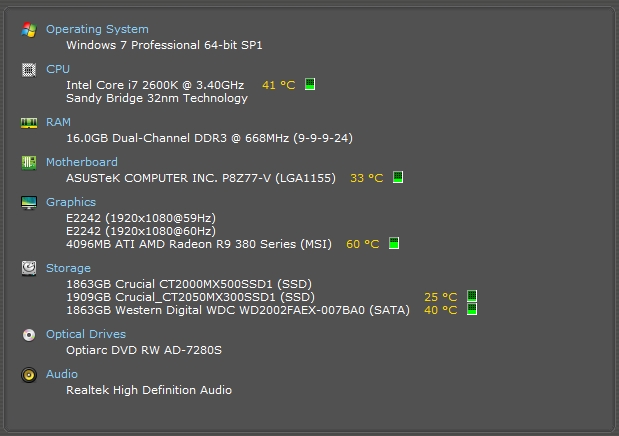Open the RAM section heading link
Viewport: 619px width, 436px height.
[x=58, y=123]
